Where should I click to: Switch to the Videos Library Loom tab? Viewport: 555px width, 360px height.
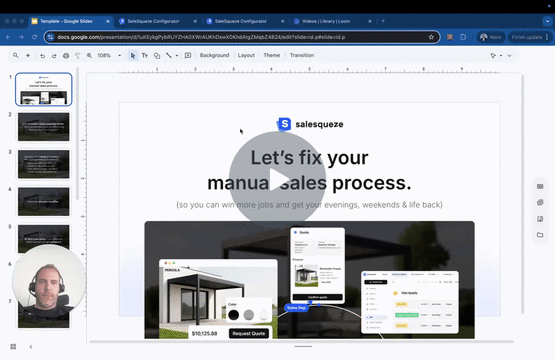[x=326, y=21]
